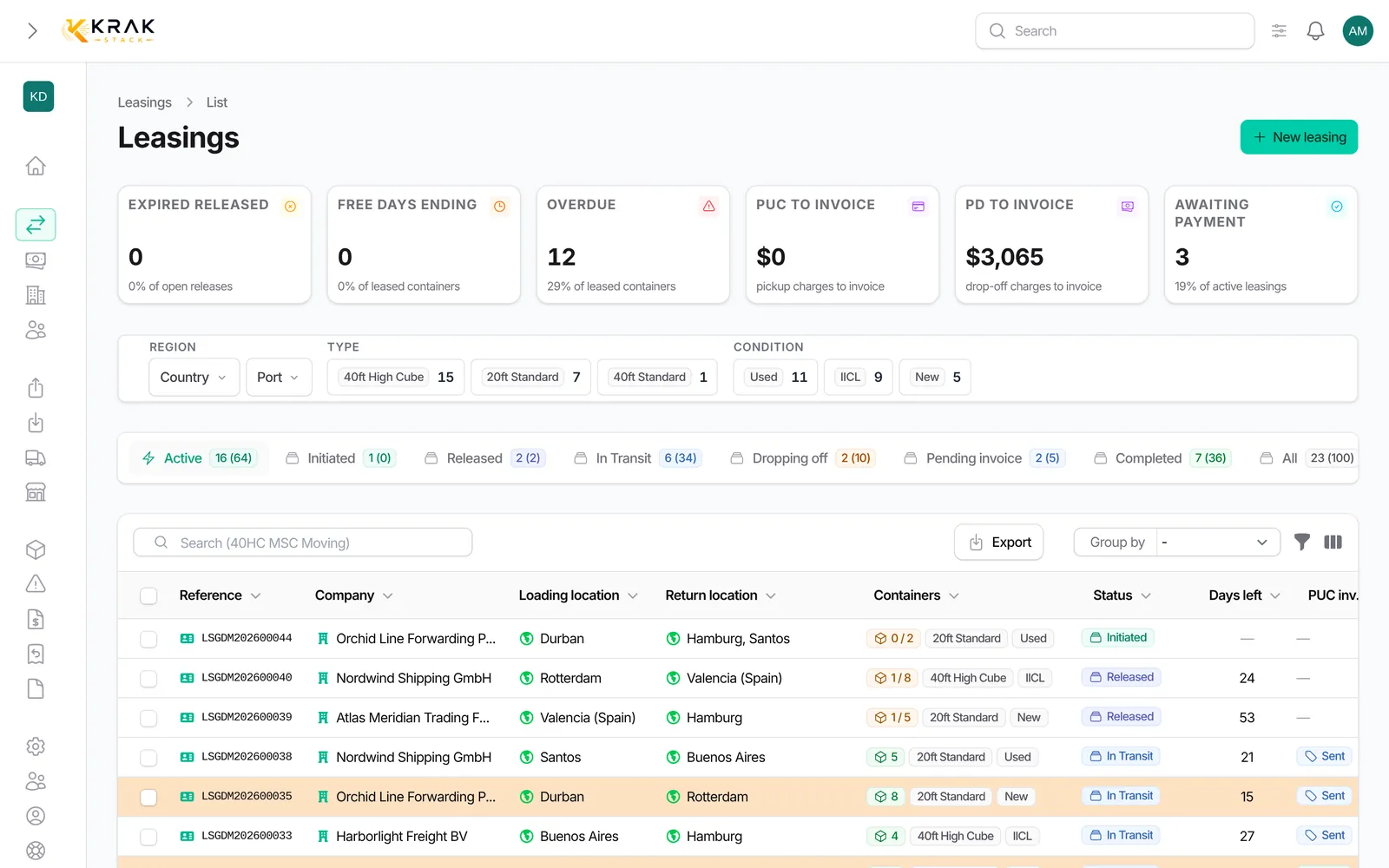Open the Port dropdown
This screenshot has height=868, width=1389.
tap(279, 378)
